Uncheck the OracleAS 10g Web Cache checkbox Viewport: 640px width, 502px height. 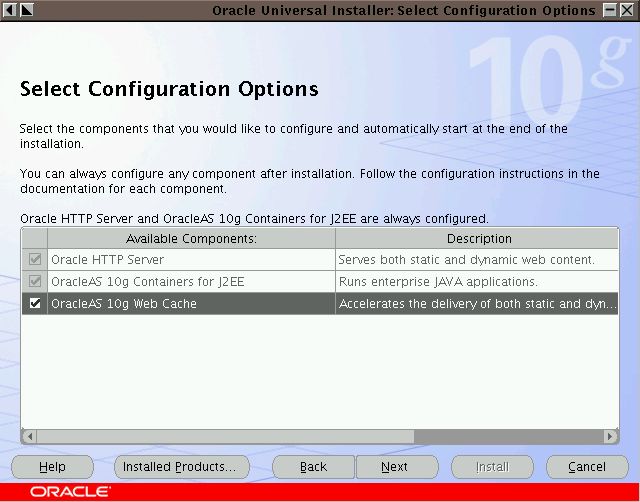click(35, 304)
